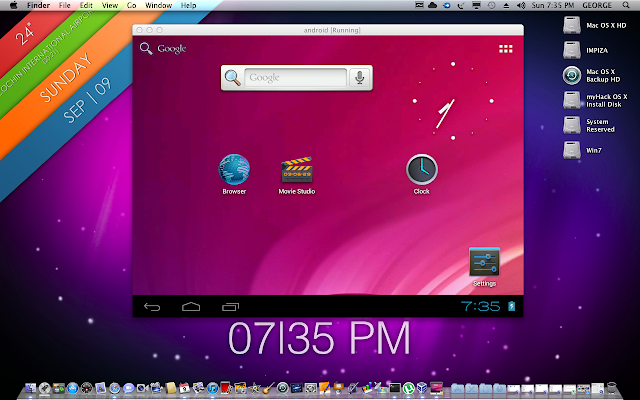
Task: Click the SEP | 09 date stripe
Action: tap(87, 100)
